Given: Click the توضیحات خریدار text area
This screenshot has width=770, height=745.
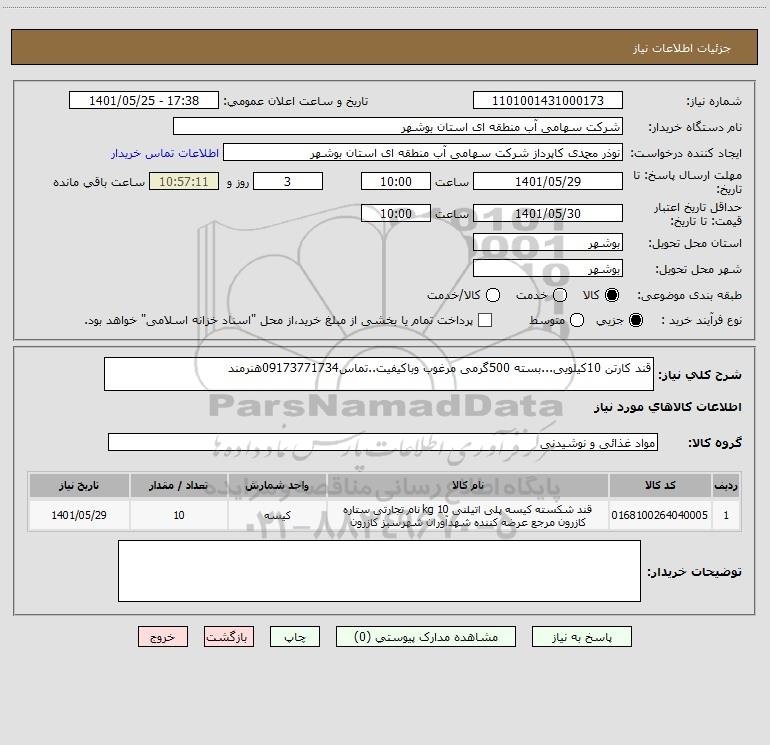Looking at the screenshot, I should pos(379,571).
